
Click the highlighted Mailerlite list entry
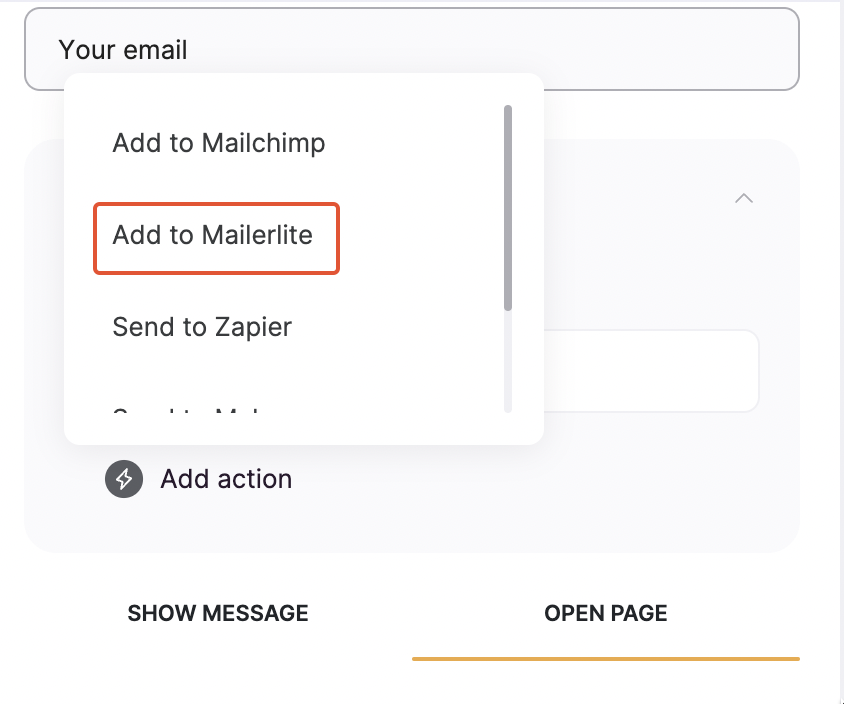[x=216, y=237]
